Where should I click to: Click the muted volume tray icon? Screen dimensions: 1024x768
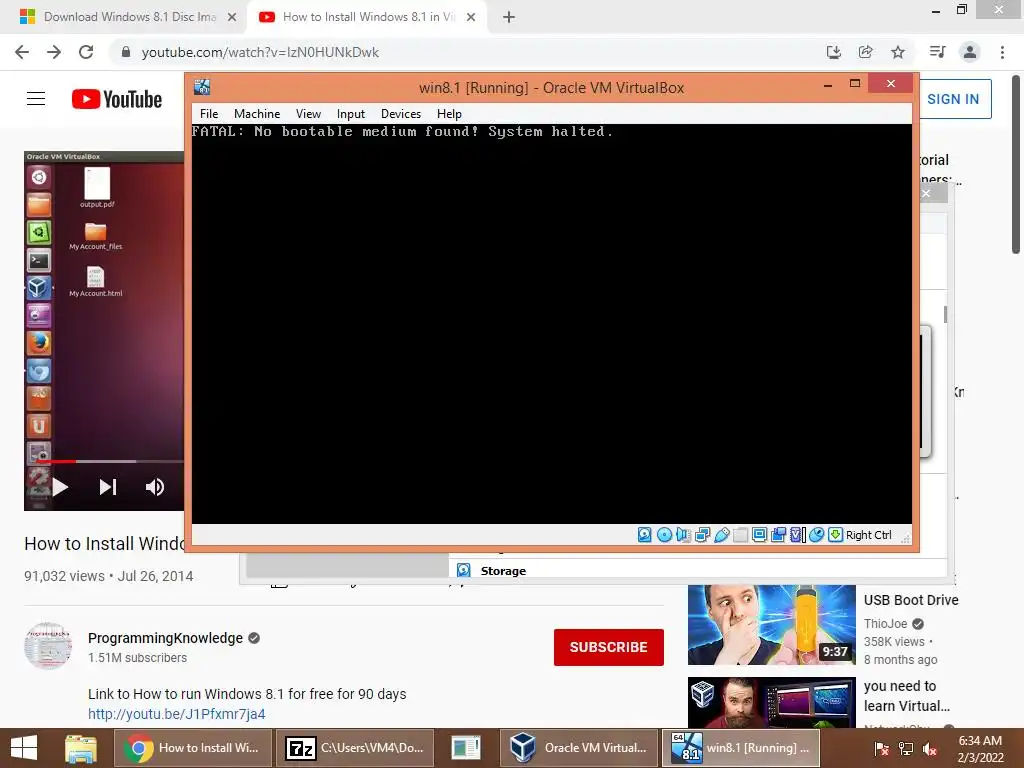click(930, 749)
